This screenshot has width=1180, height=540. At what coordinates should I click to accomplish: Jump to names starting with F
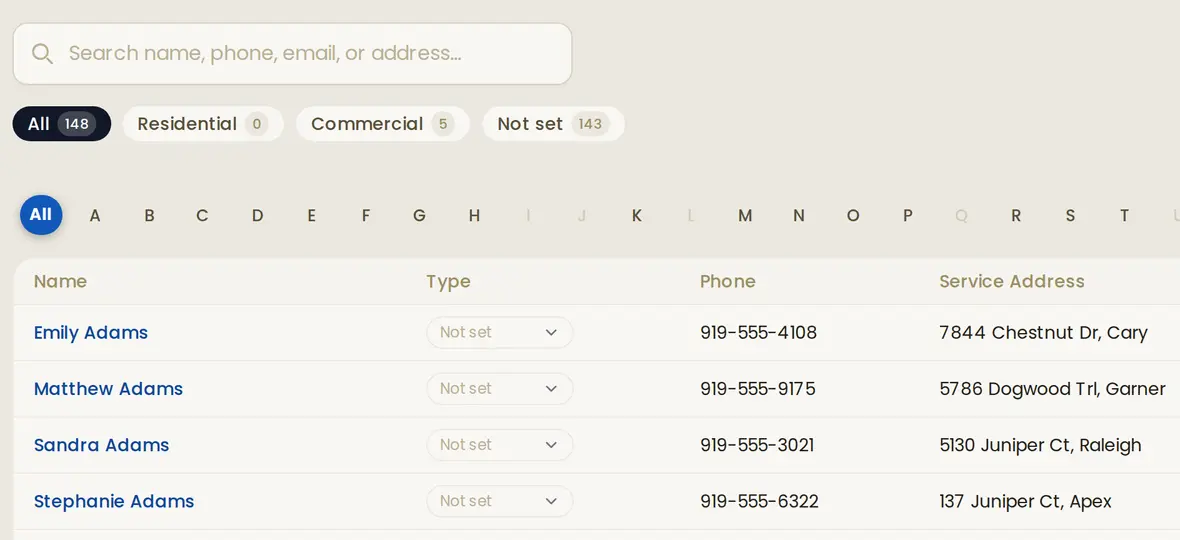click(x=366, y=216)
